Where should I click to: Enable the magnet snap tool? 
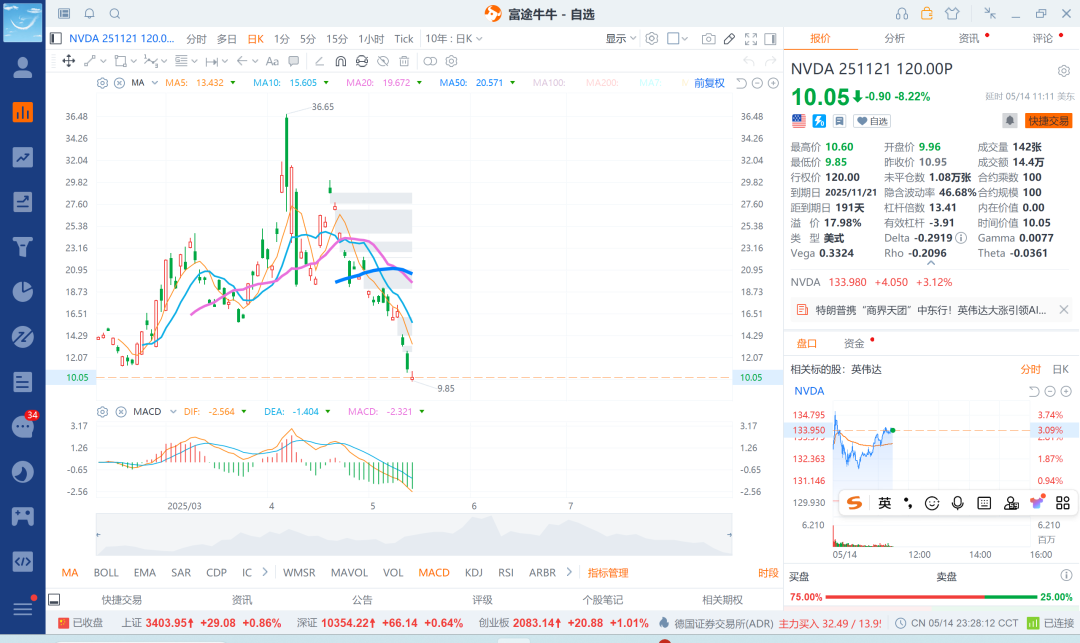click(x=340, y=61)
